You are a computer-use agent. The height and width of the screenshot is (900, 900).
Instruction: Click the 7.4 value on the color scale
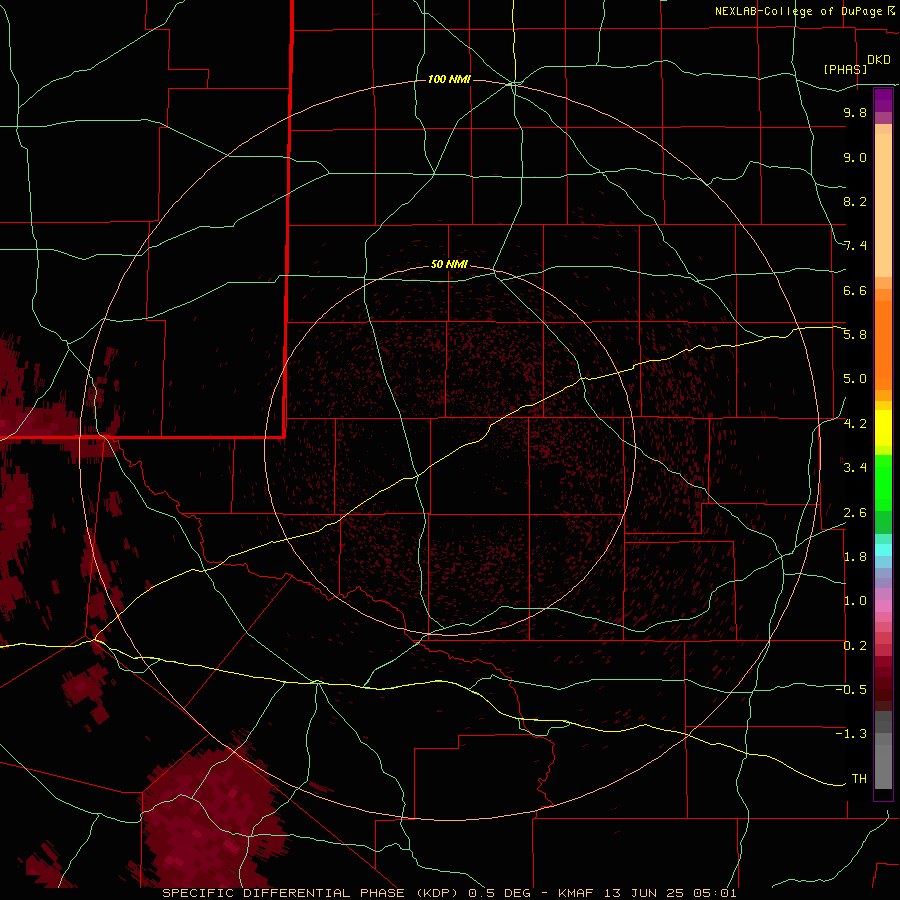tap(855, 246)
